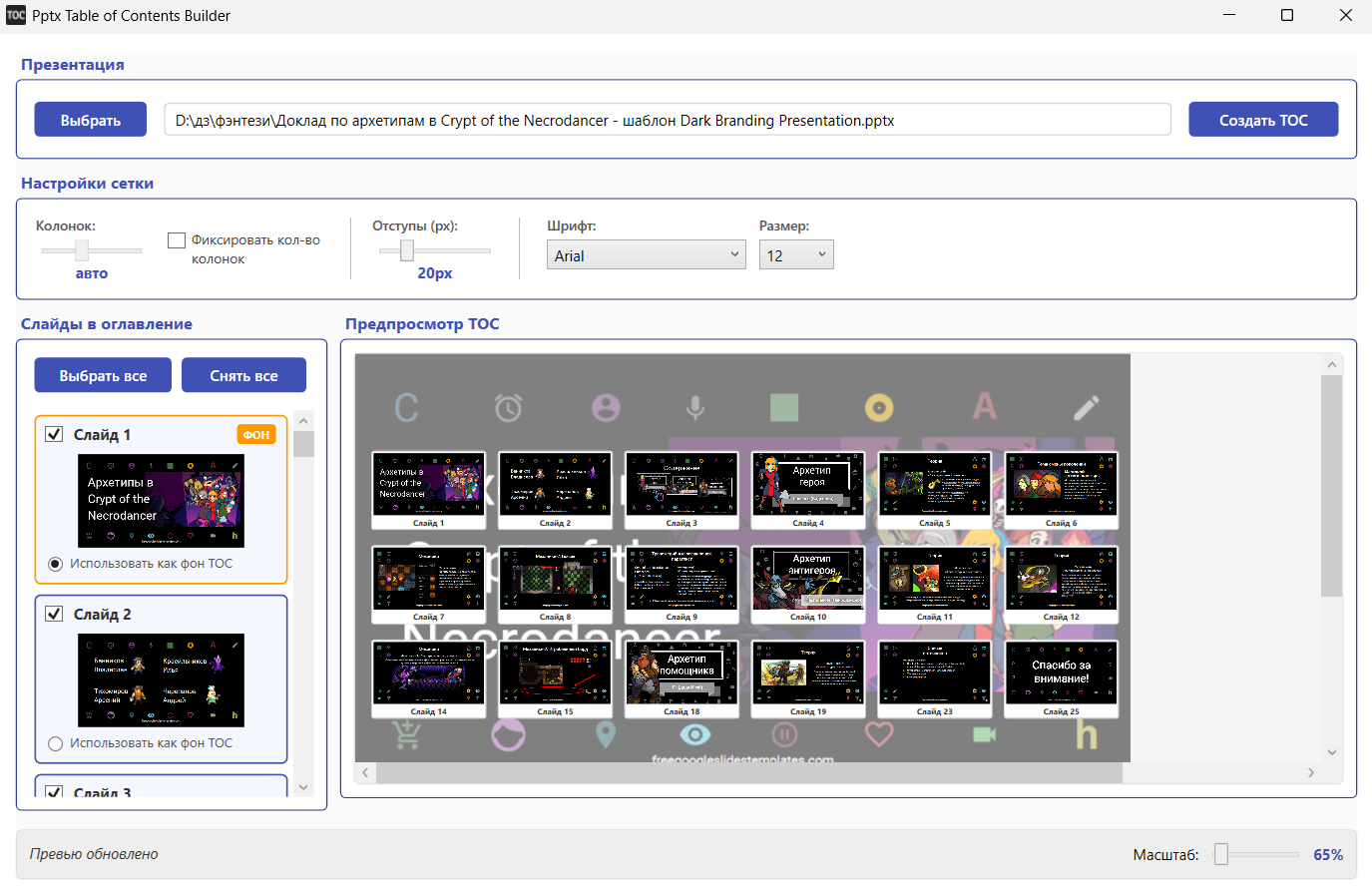This screenshot has height=893, width=1372.
Task: Click the Слайд 5 tile in TOC preview
Action: coord(935,490)
